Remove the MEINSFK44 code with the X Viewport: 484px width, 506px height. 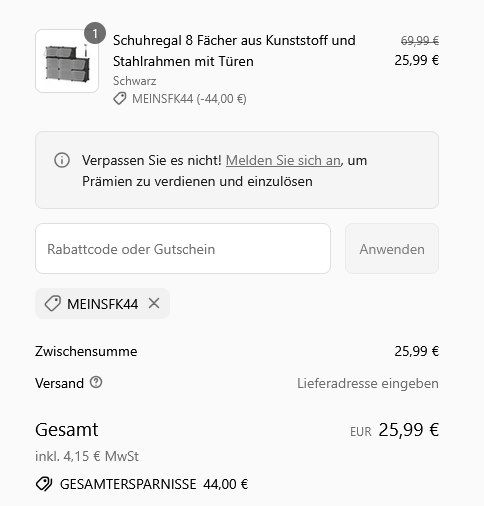(x=154, y=303)
